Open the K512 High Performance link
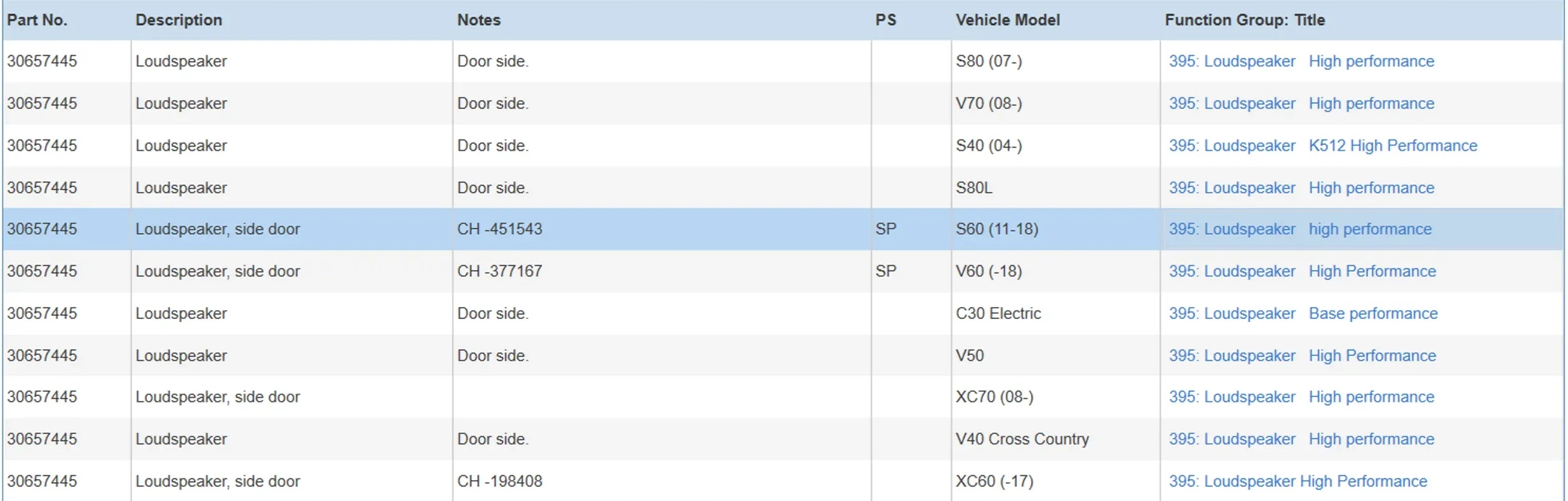This screenshot has height=501, width=1568. point(1392,146)
